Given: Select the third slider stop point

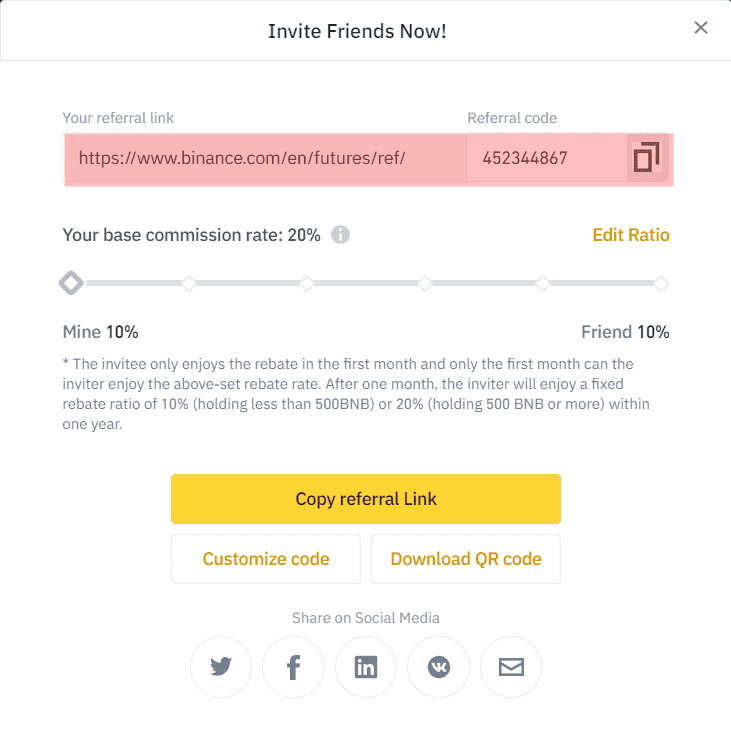Looking at the screenshot, I should pos(307,284).
